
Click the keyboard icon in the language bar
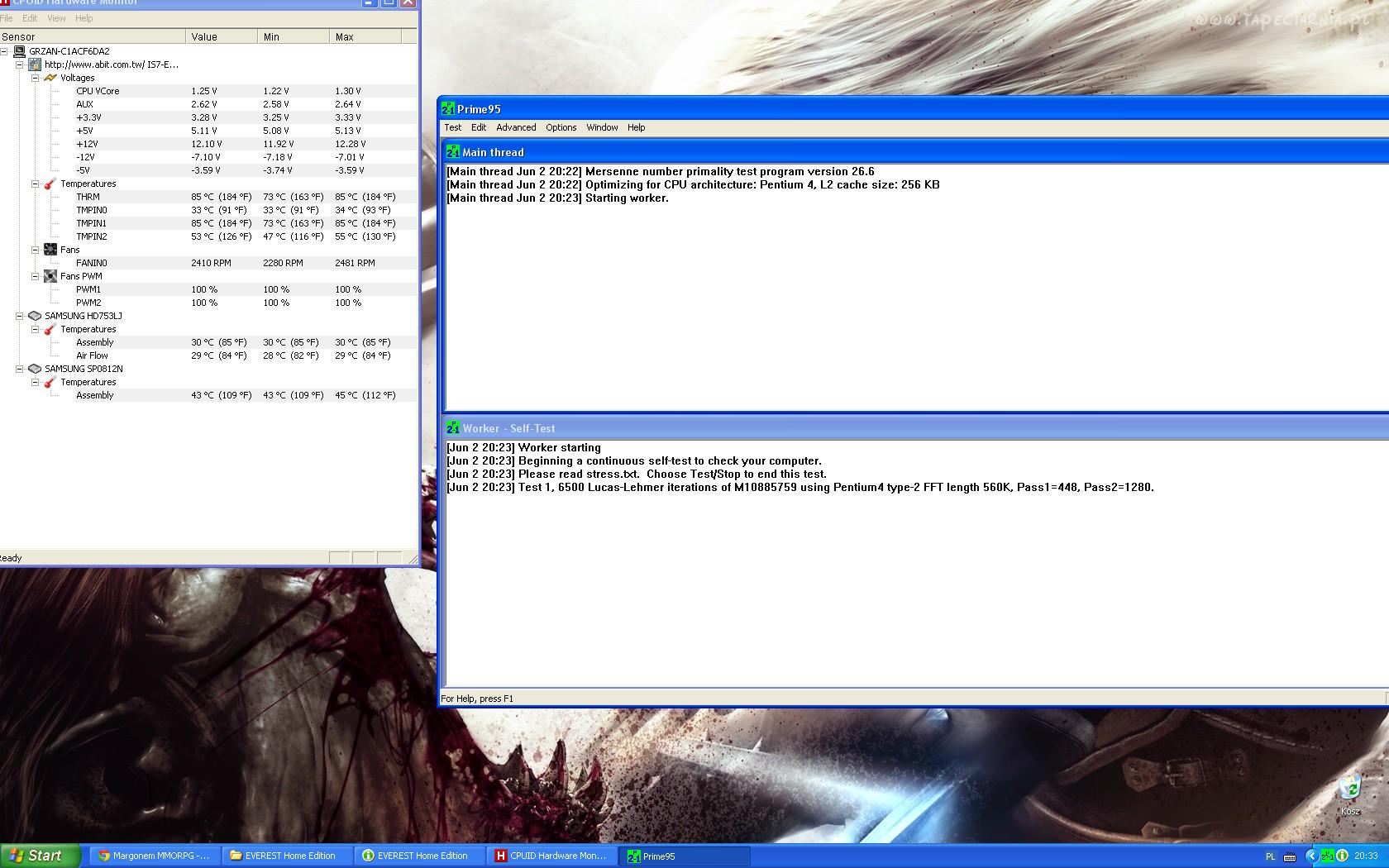[1290, 856]
